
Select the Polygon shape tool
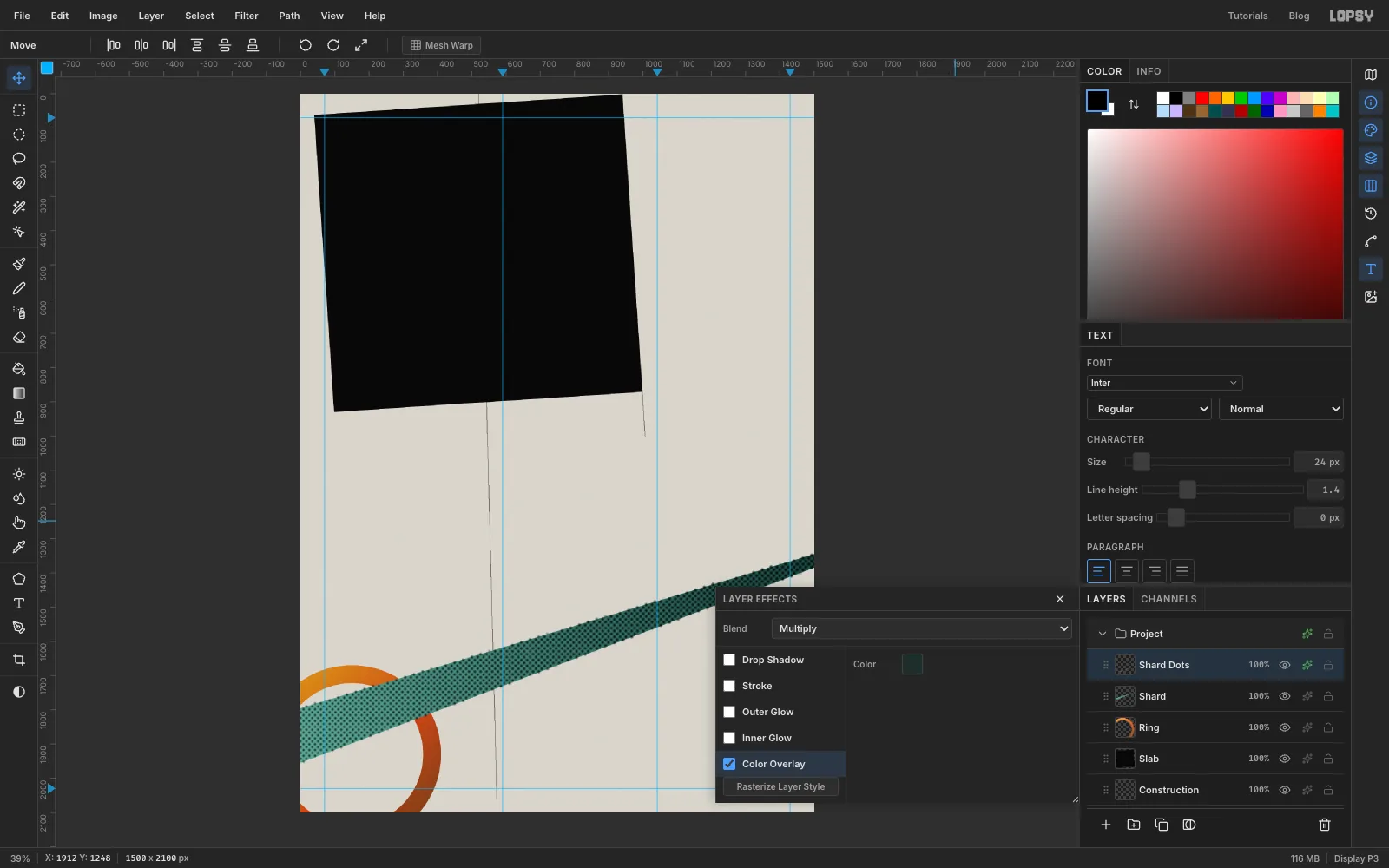(x=19, y=579)
